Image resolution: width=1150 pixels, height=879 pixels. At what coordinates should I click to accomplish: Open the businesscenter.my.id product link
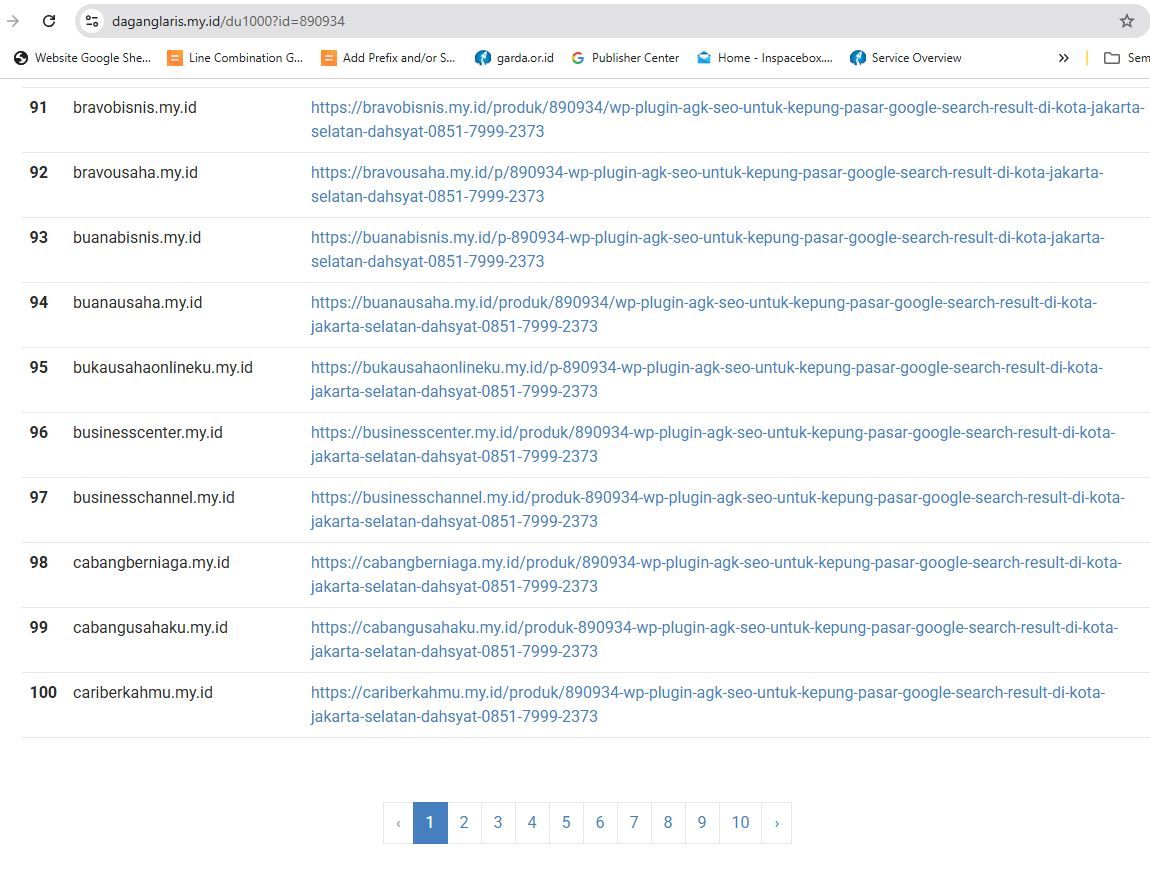point(713,444)
